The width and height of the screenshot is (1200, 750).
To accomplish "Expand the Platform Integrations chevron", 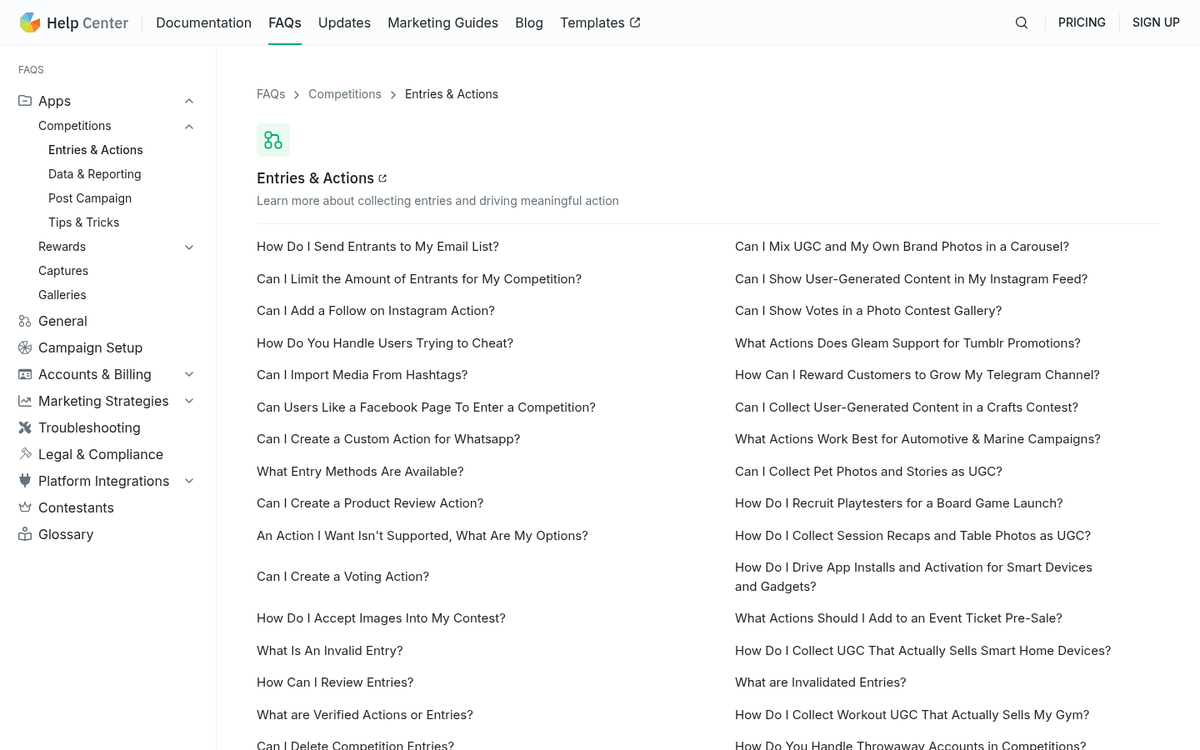I will tap(189, 481).
